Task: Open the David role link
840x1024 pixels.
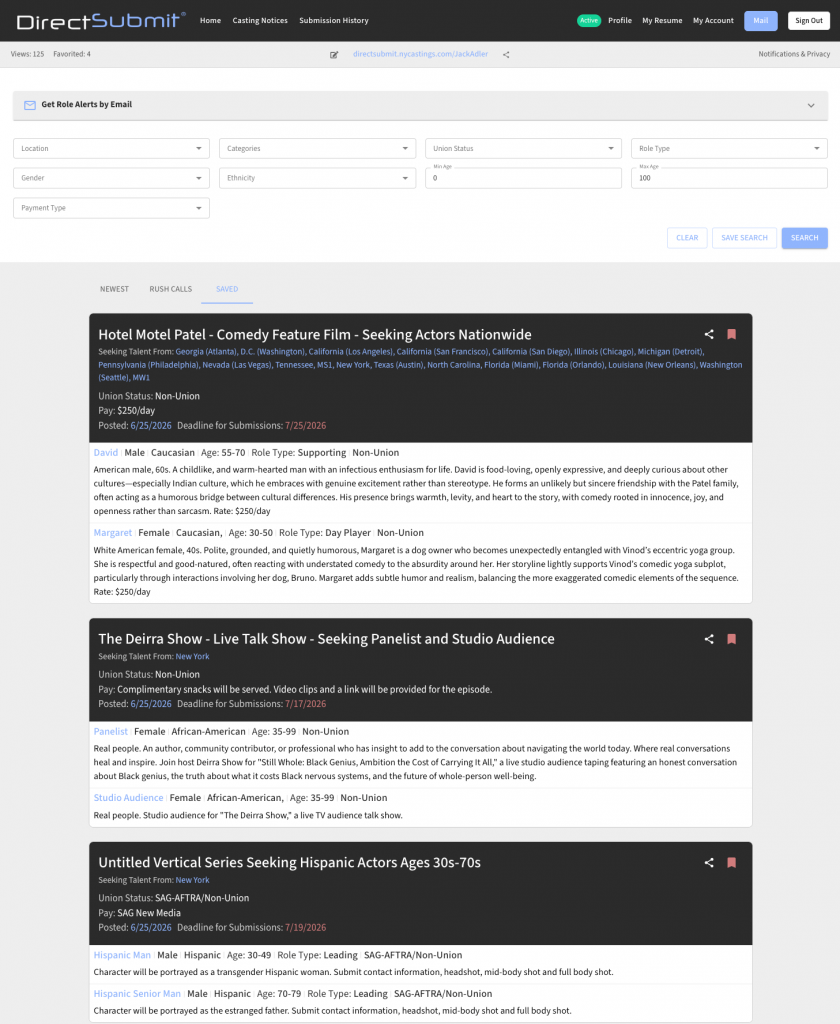Action: point(106,453)
